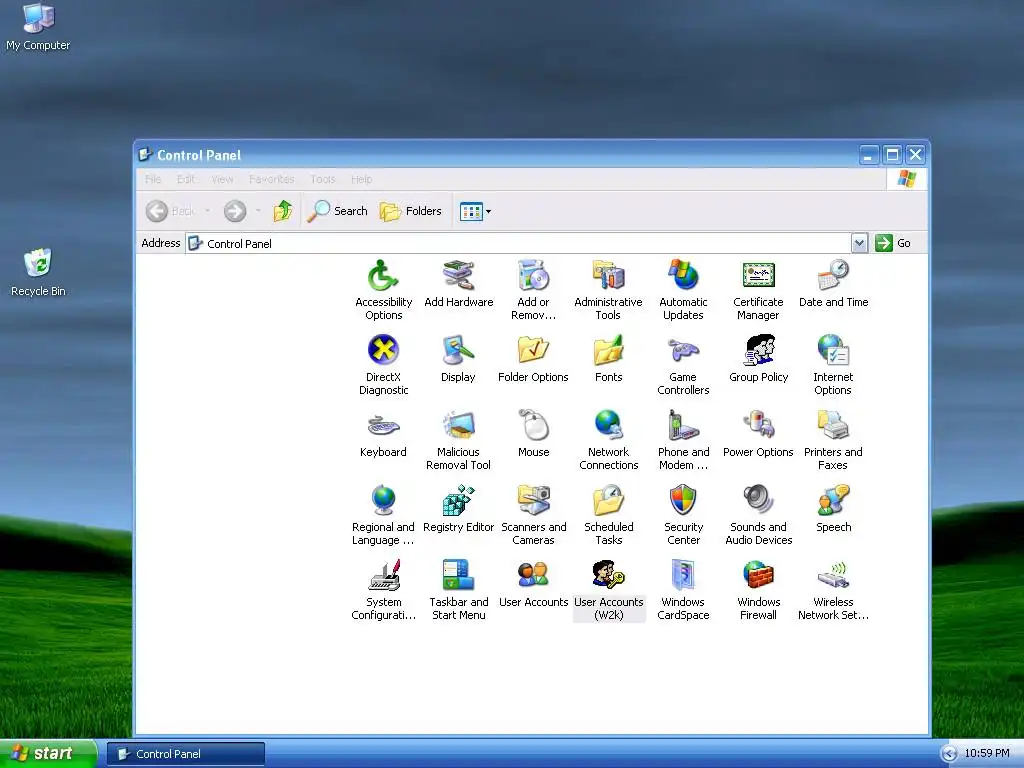The height and width of the screenshot is (768, 1024).
Task: Open the View menu
Action: pos(222,179)
